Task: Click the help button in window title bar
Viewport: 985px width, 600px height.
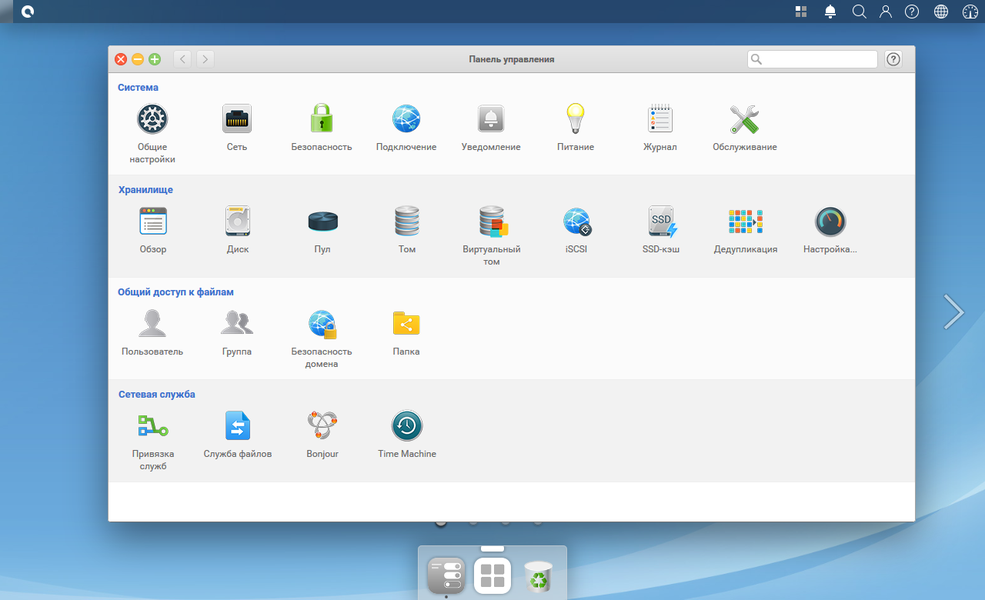Action: [x=893, y=59]
